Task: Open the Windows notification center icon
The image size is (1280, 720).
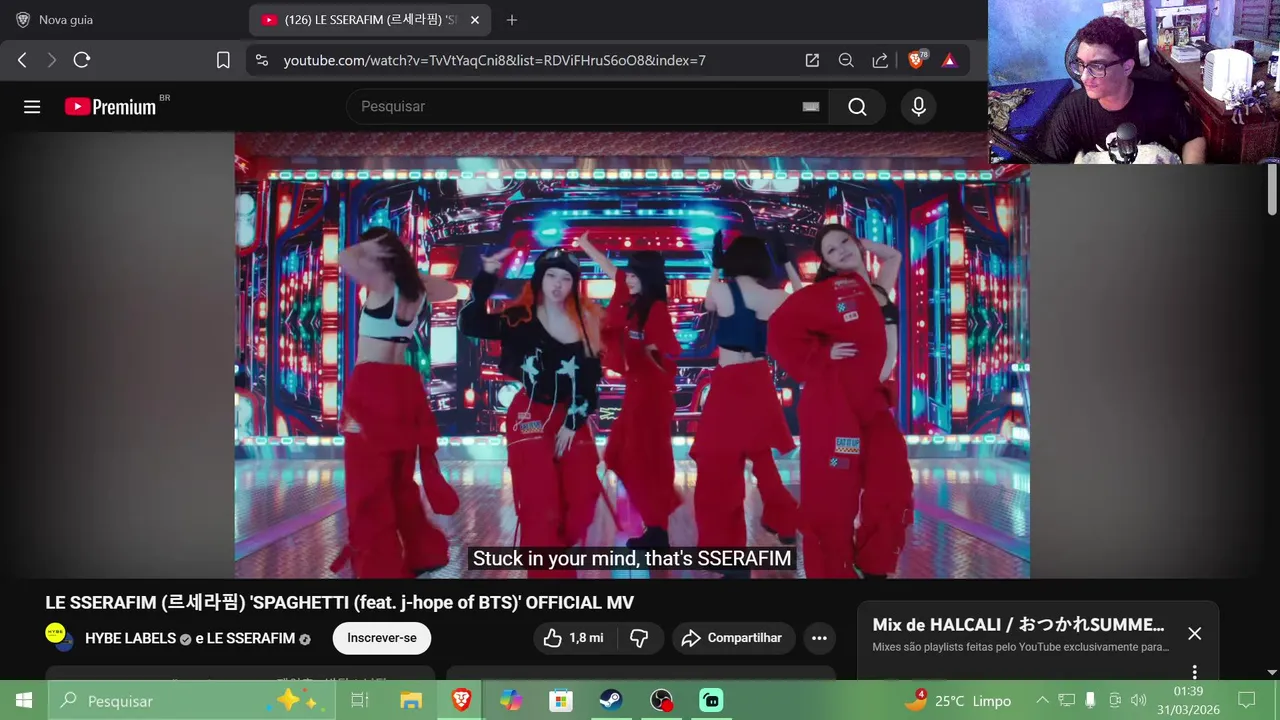Action: pos(1247,701)
